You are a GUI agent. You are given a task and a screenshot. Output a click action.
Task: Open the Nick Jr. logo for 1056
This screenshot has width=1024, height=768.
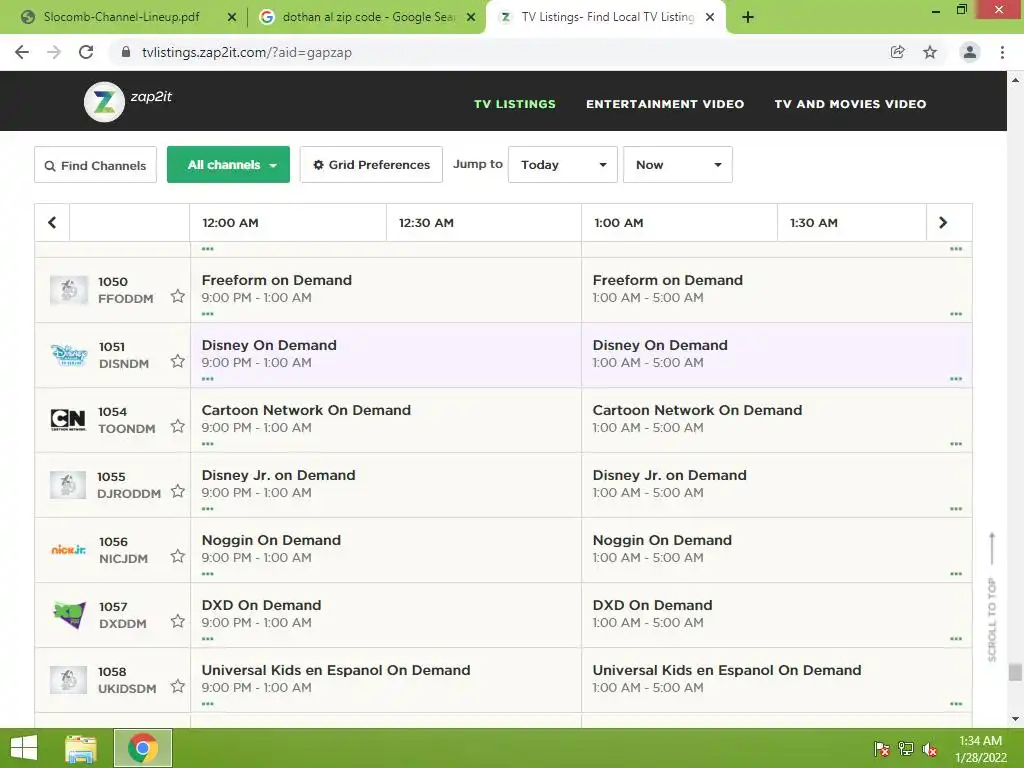click(x=69, y=550)
